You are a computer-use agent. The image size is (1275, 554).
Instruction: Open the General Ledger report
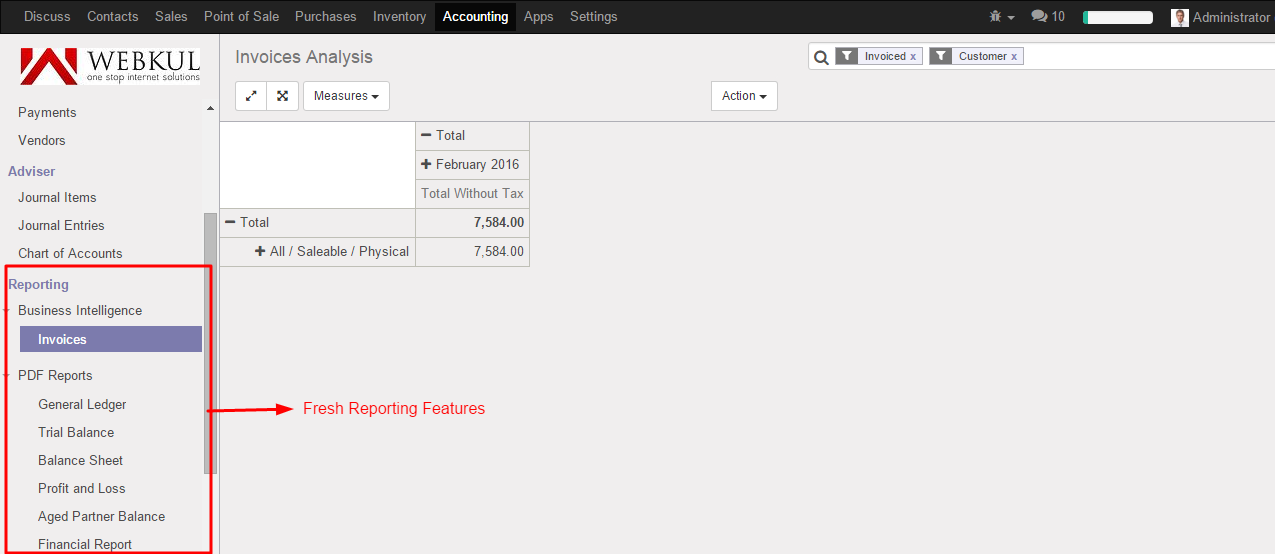[x=82, y=405]
